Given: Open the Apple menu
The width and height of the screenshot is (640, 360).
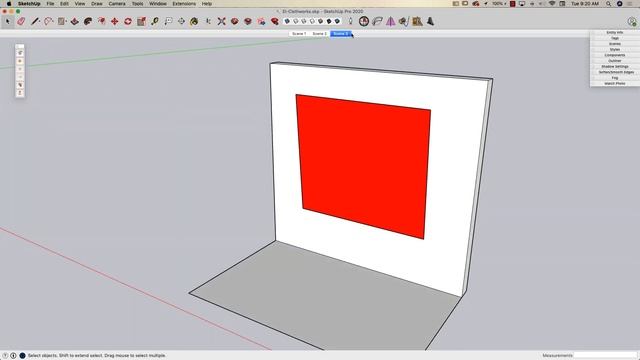Looking at the screenshot, I should click(x=9, y=4).
